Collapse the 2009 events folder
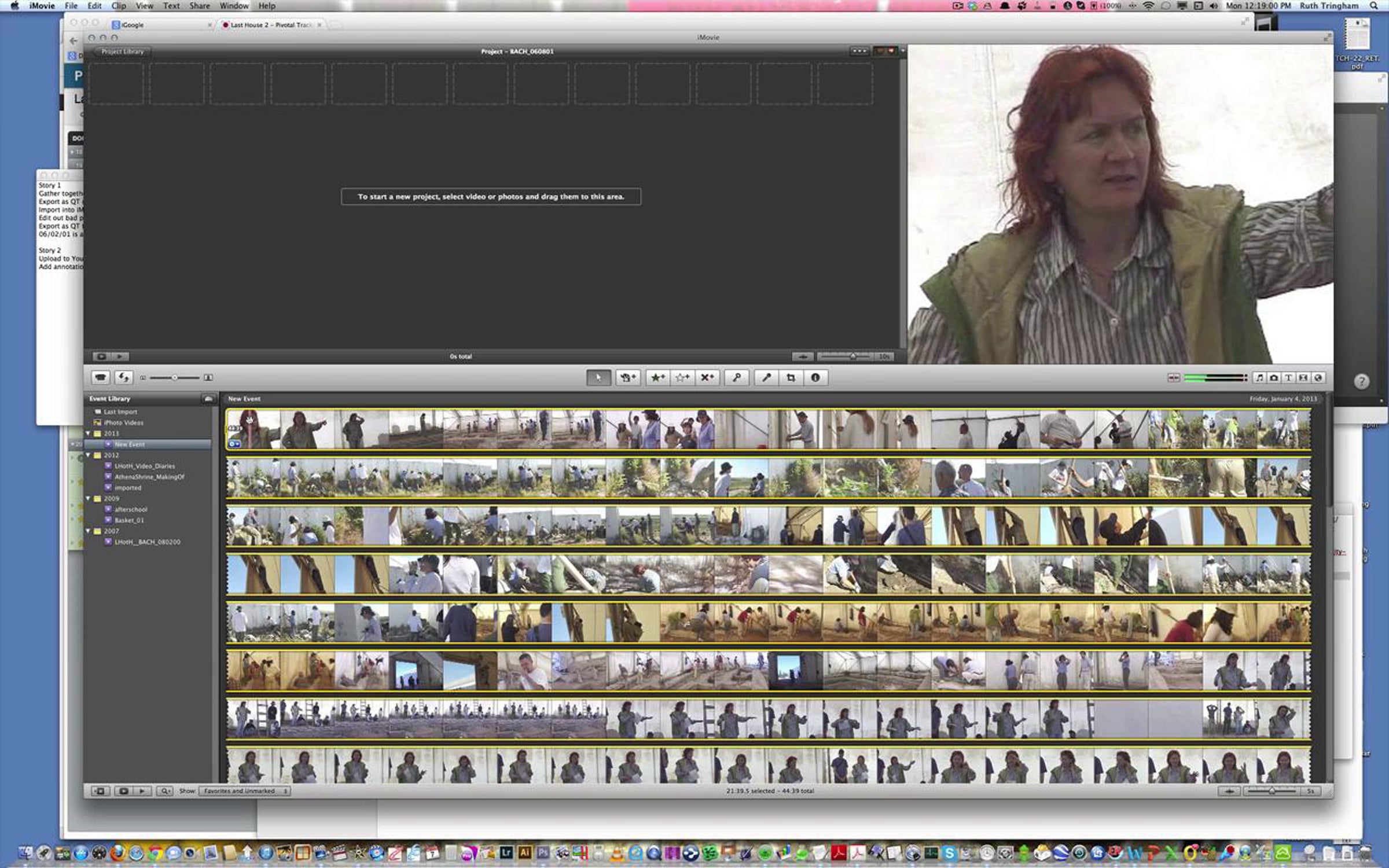The height and width of the screenshot is (868, 1389). click(x=88, y=498)
